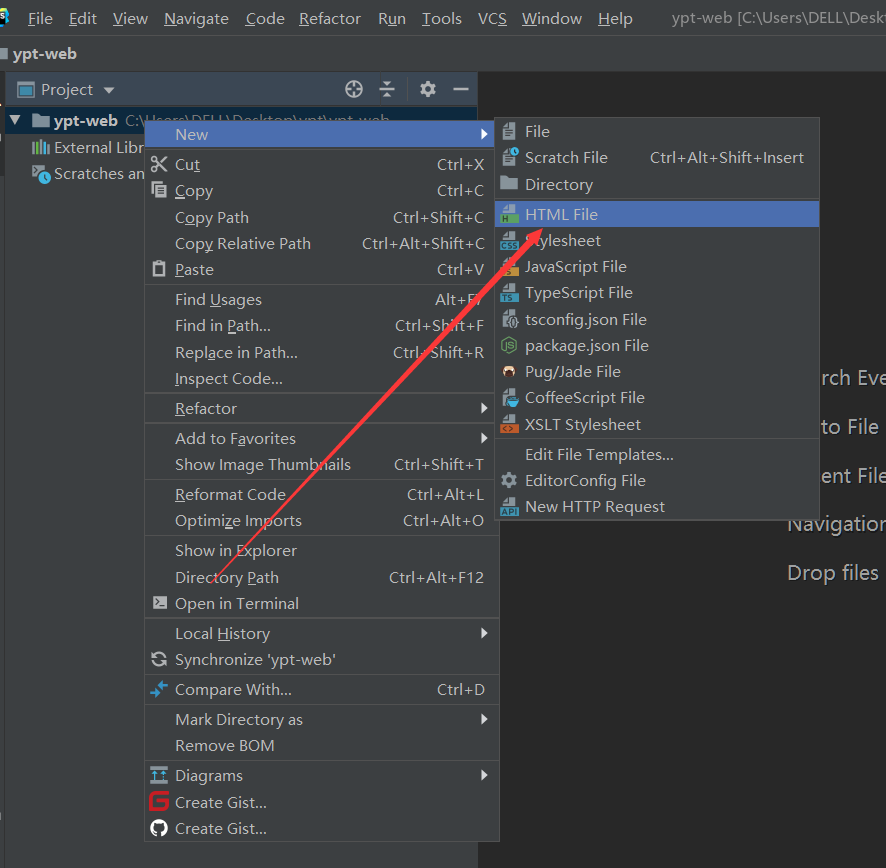Screen dimensions: 886x868
Task: Click the GitHub Create Gist icon
Action: [158, 828]
